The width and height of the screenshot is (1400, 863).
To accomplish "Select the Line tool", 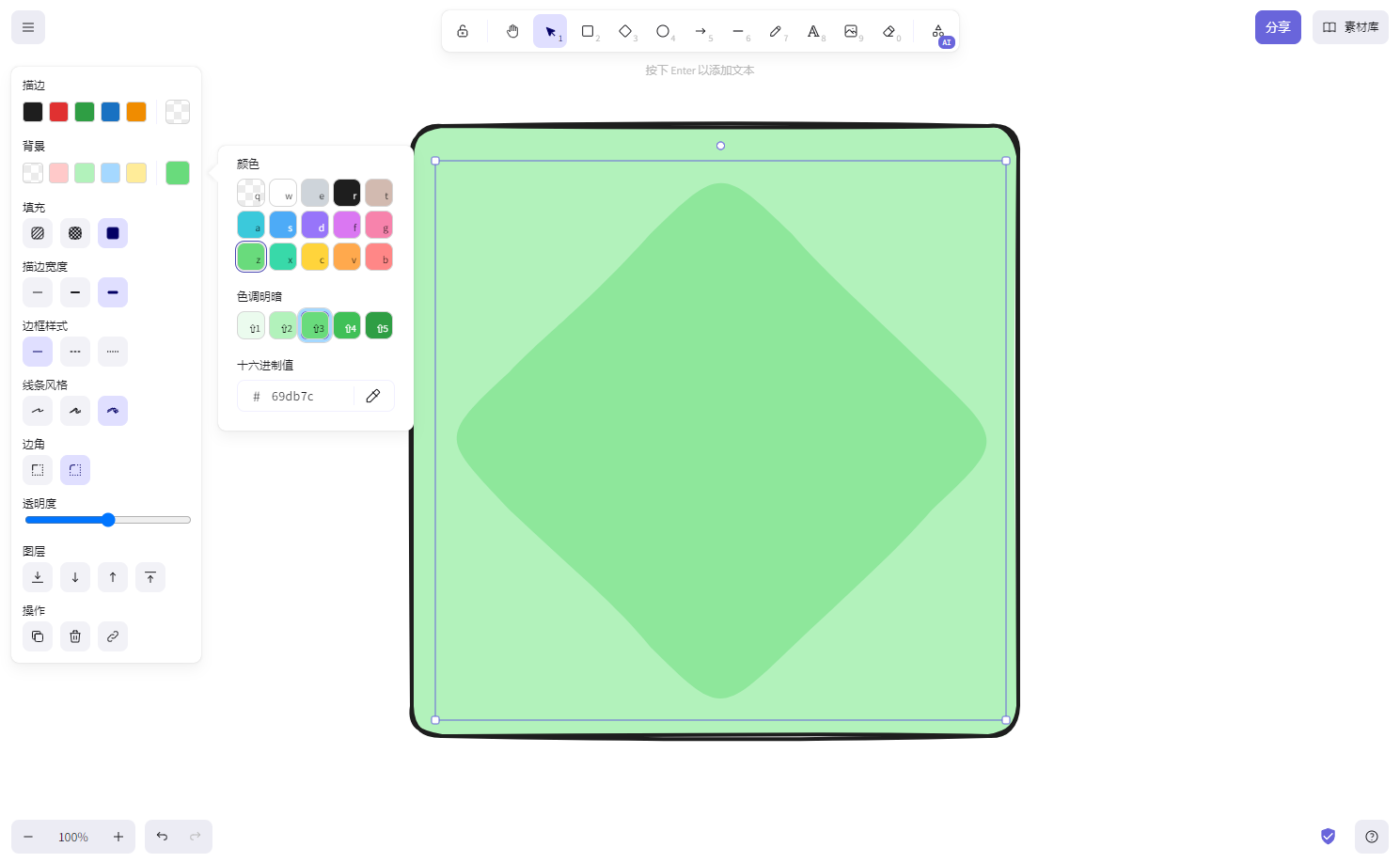I will click(738, 31).
